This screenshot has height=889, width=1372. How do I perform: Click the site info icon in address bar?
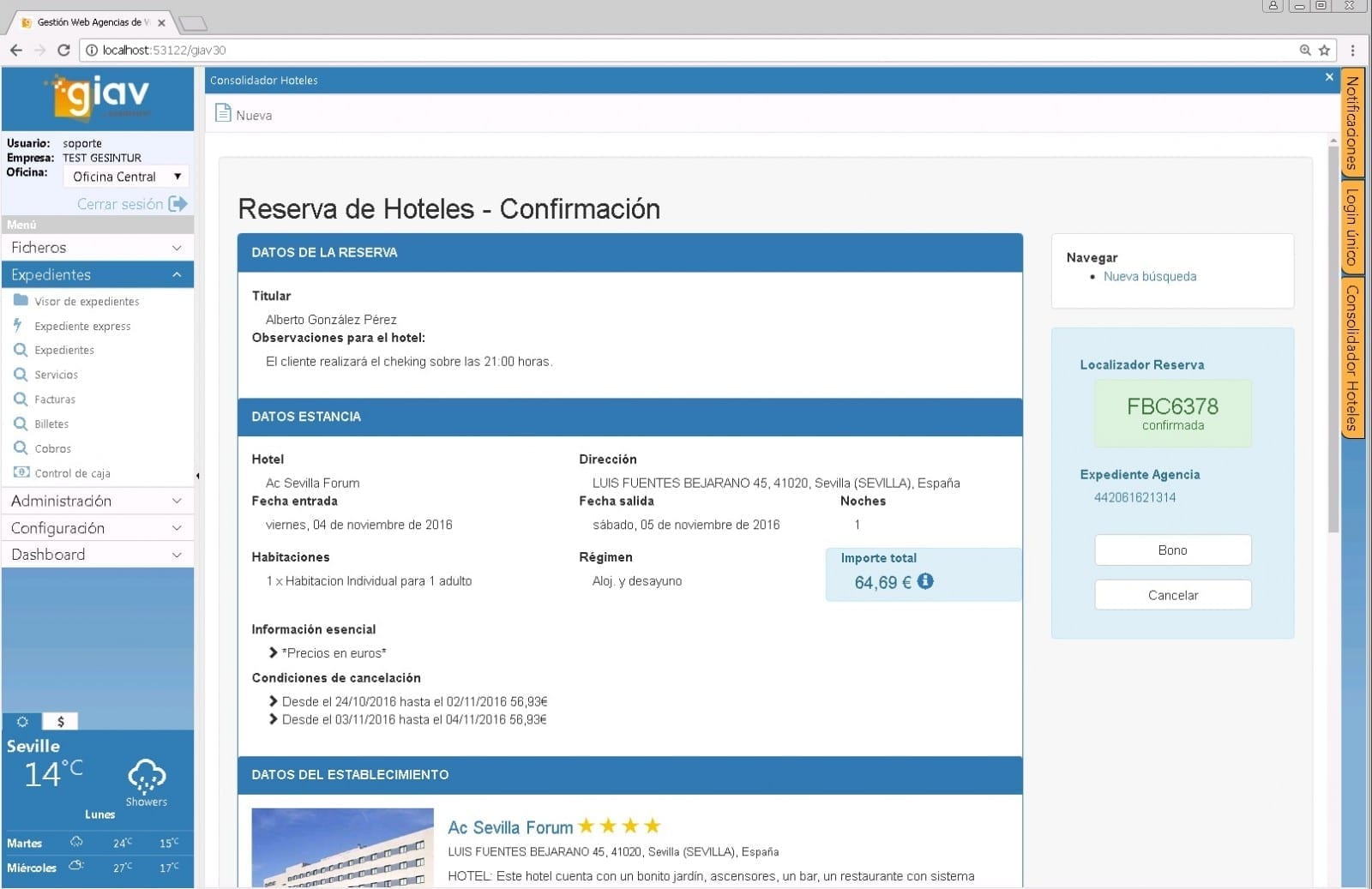(x=92, y=51)
